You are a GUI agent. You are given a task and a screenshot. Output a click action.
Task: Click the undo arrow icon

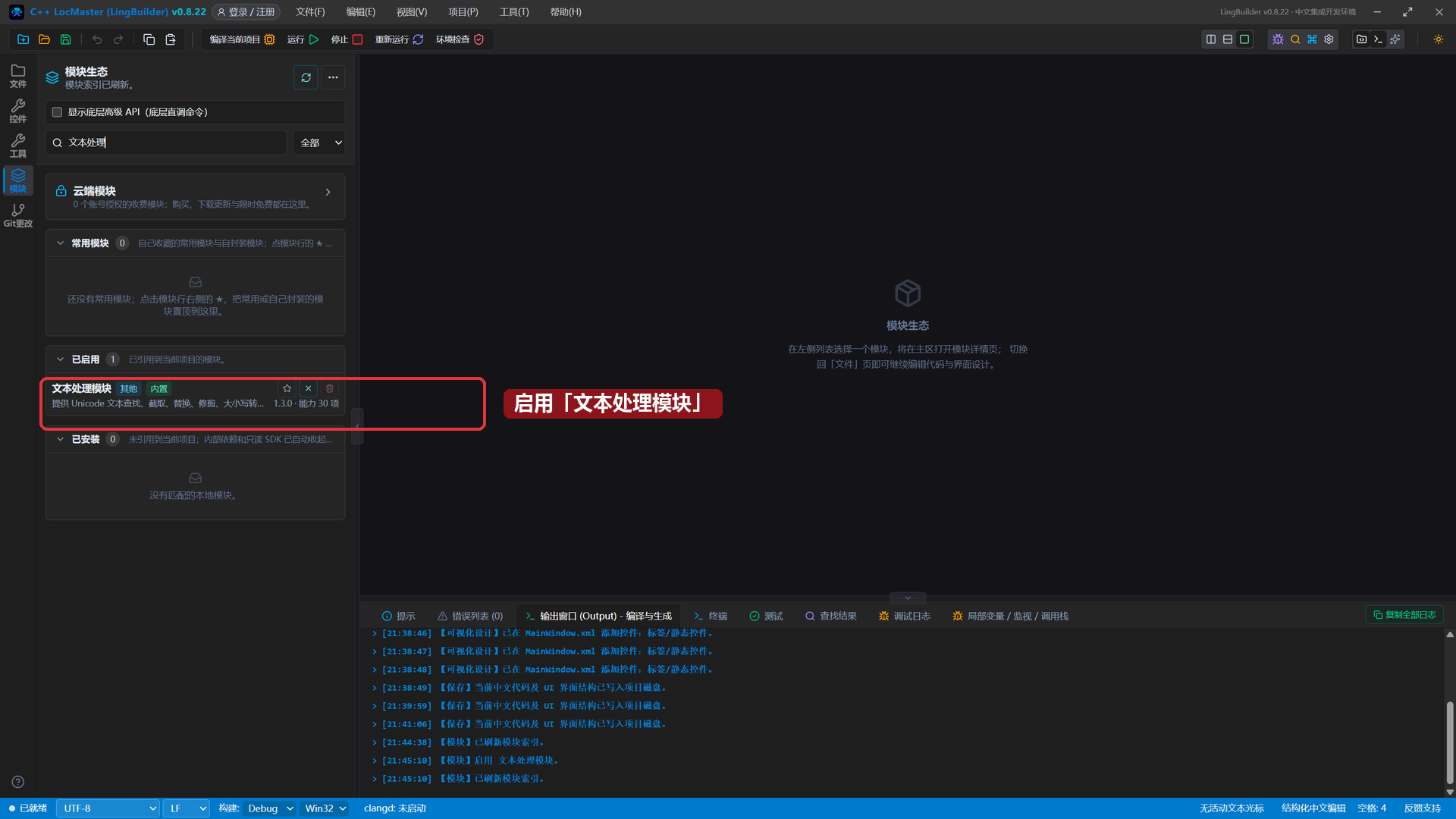click(97, 39)
